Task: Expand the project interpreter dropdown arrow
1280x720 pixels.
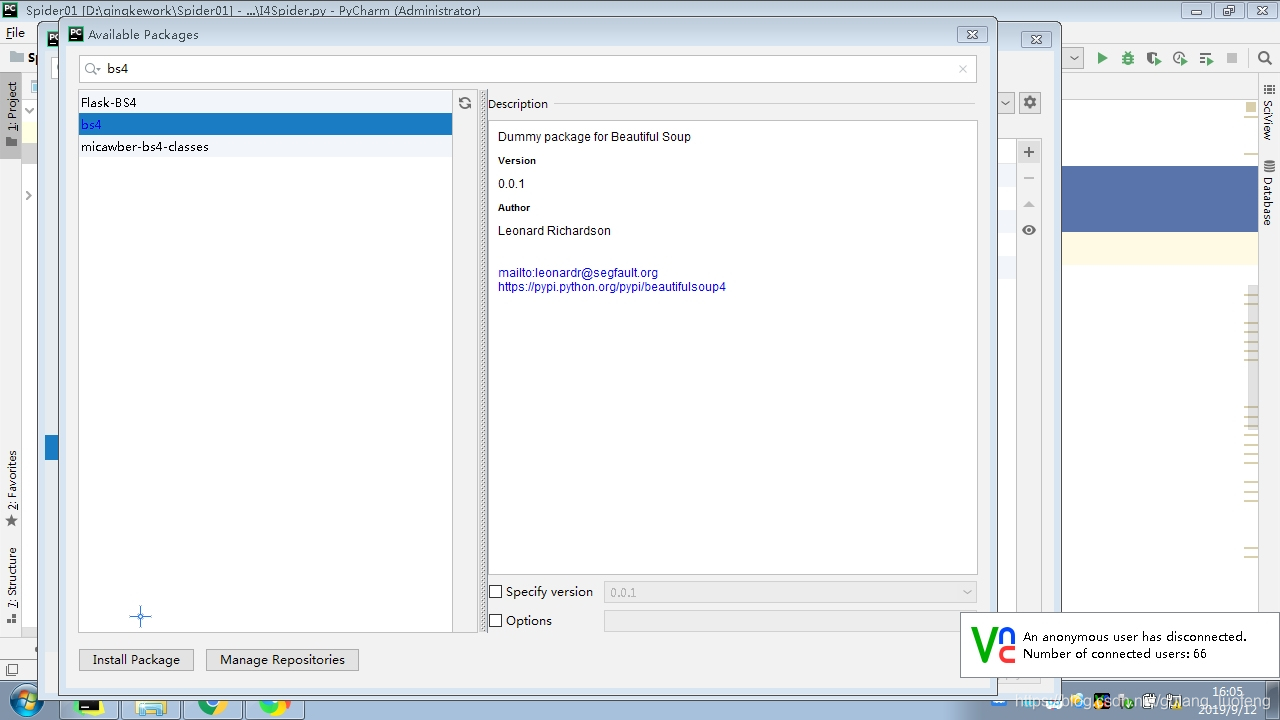Action: click(1006, 102)
